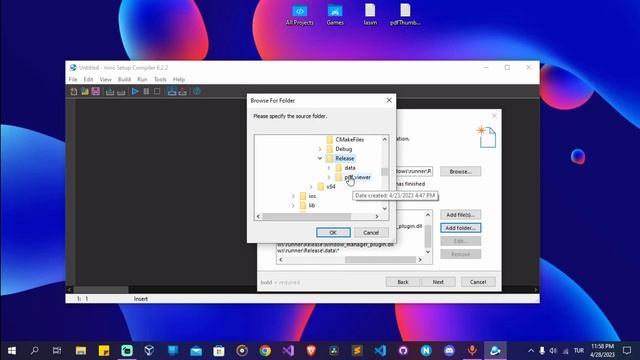Click the Target Setup toolbar icon
Viewport: 640px width, 360px height.
pyautogui.click(x=172, y=91)
